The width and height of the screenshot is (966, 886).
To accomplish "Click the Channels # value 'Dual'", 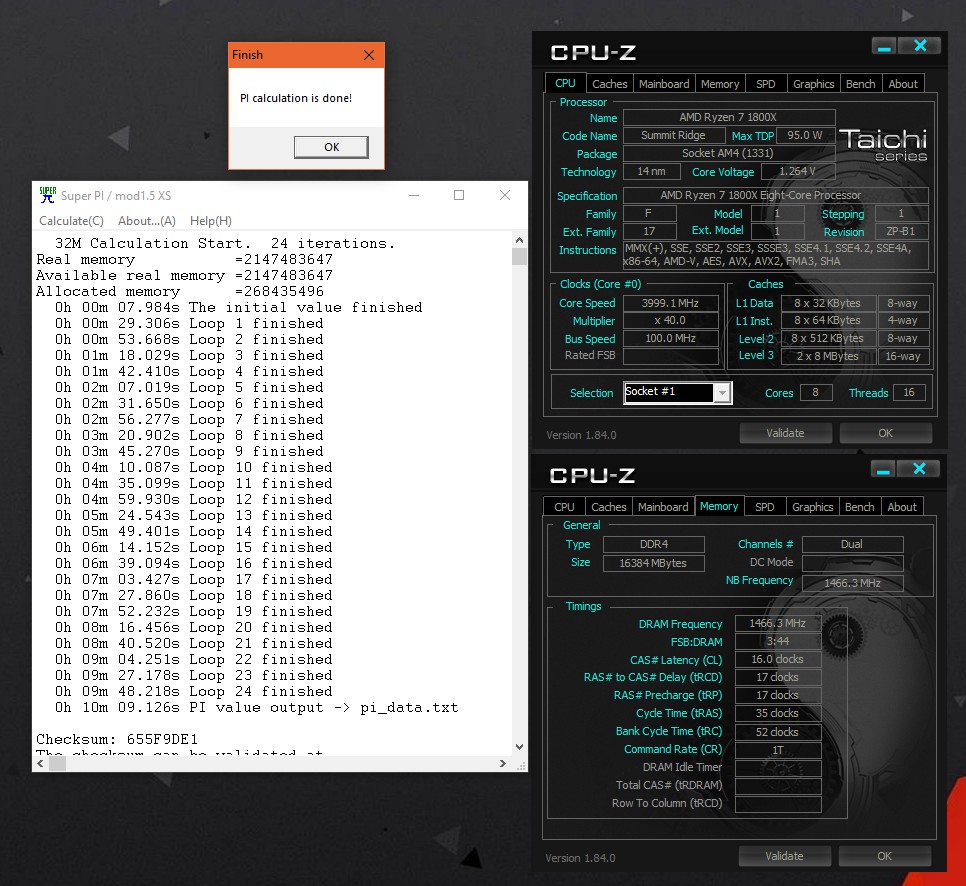I will coord(852,544).
